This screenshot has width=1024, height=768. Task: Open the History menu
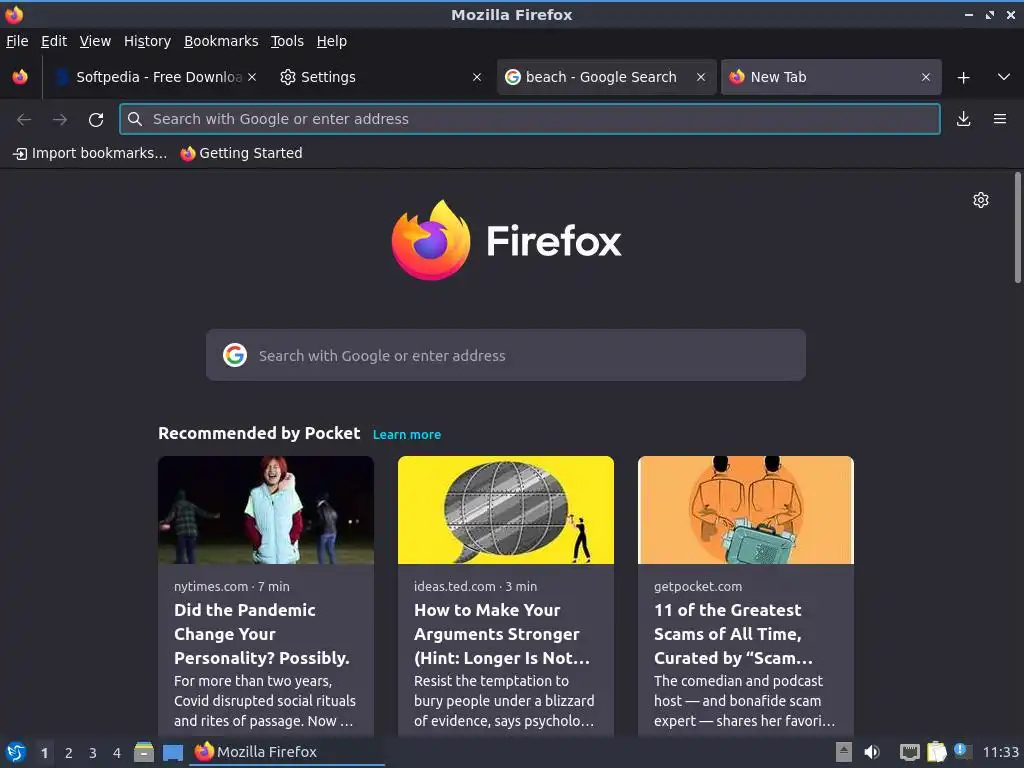coord(147,41)
